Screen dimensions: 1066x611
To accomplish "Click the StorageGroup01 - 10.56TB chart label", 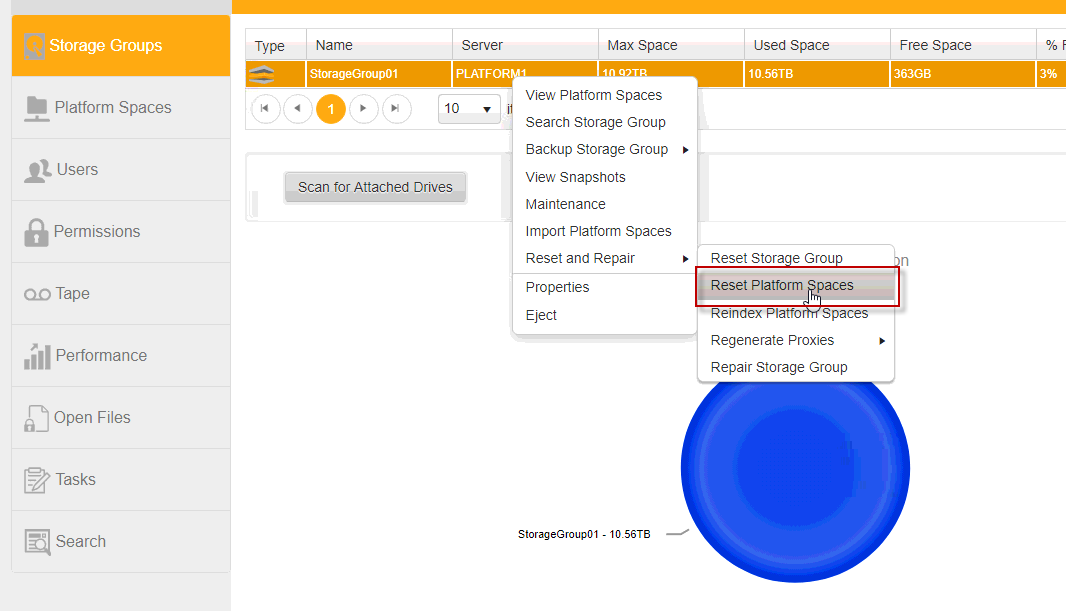I will [x=584, y=535].
